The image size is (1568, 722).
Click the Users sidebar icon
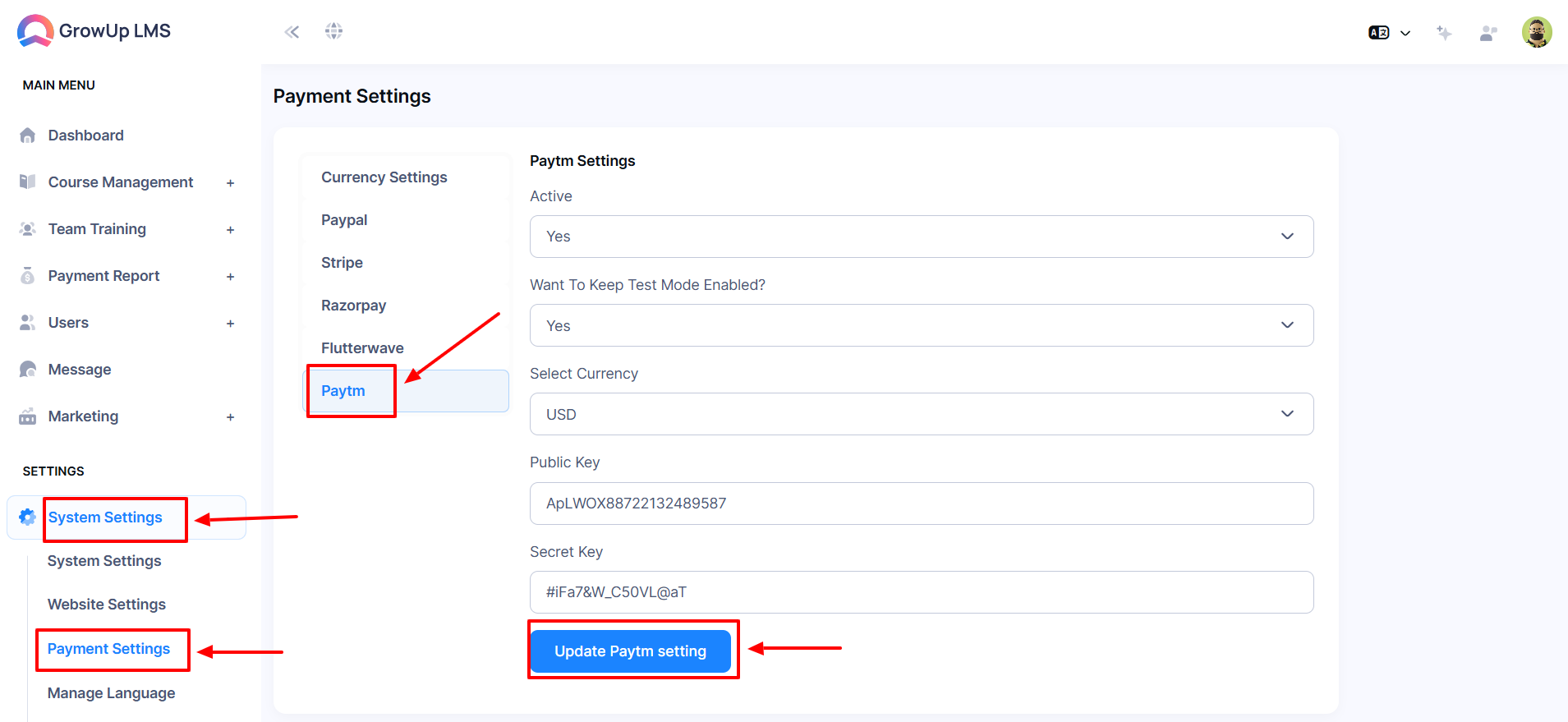[28, 323]
